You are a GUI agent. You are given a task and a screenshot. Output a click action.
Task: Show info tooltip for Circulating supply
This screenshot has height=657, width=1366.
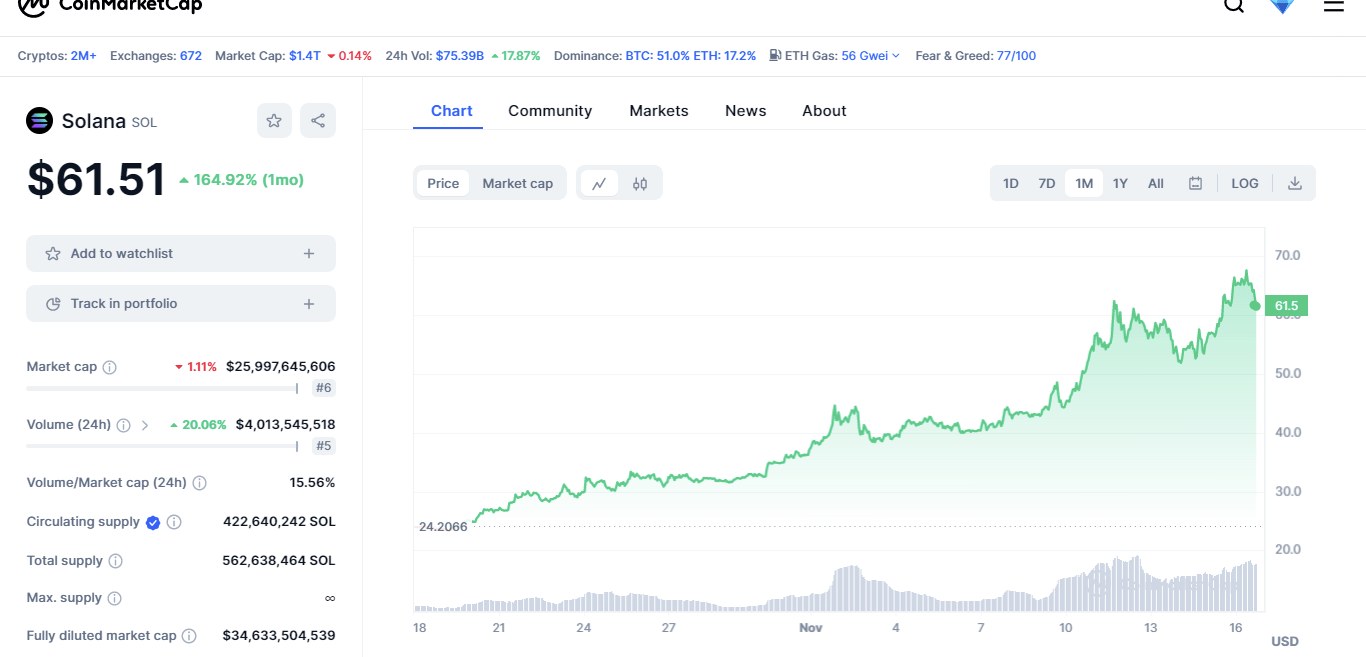[174, 522]
